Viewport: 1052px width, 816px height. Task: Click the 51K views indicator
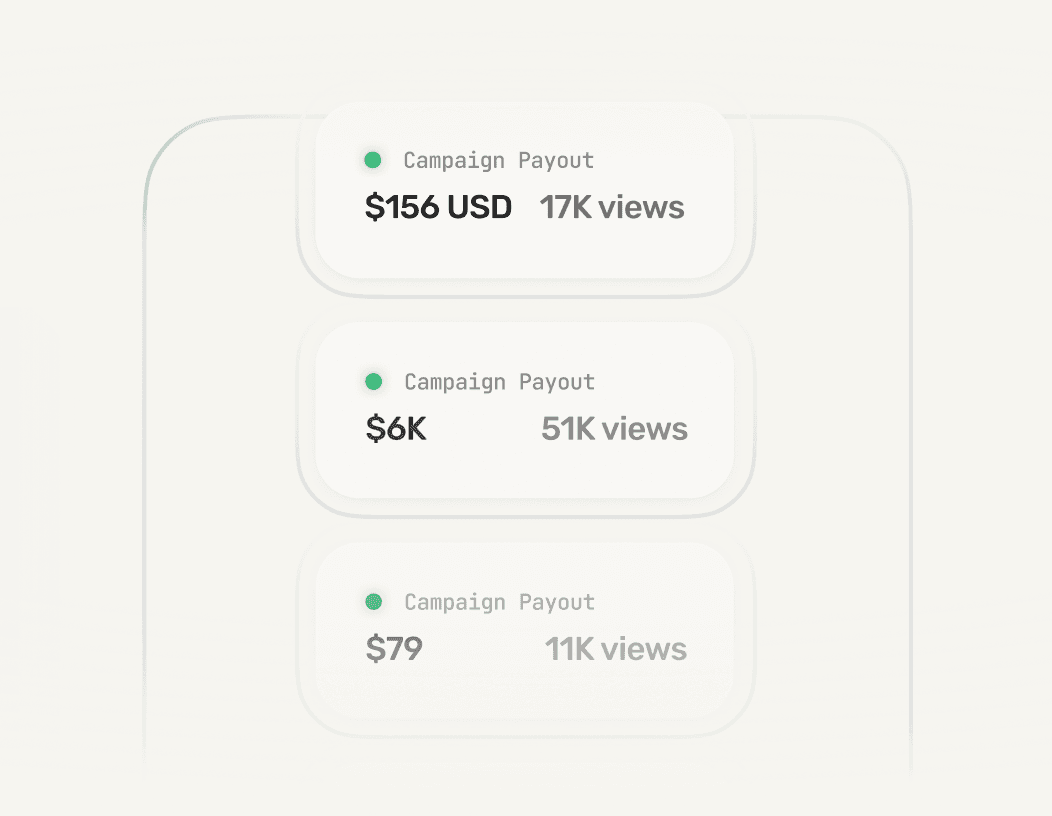point(612,428)
